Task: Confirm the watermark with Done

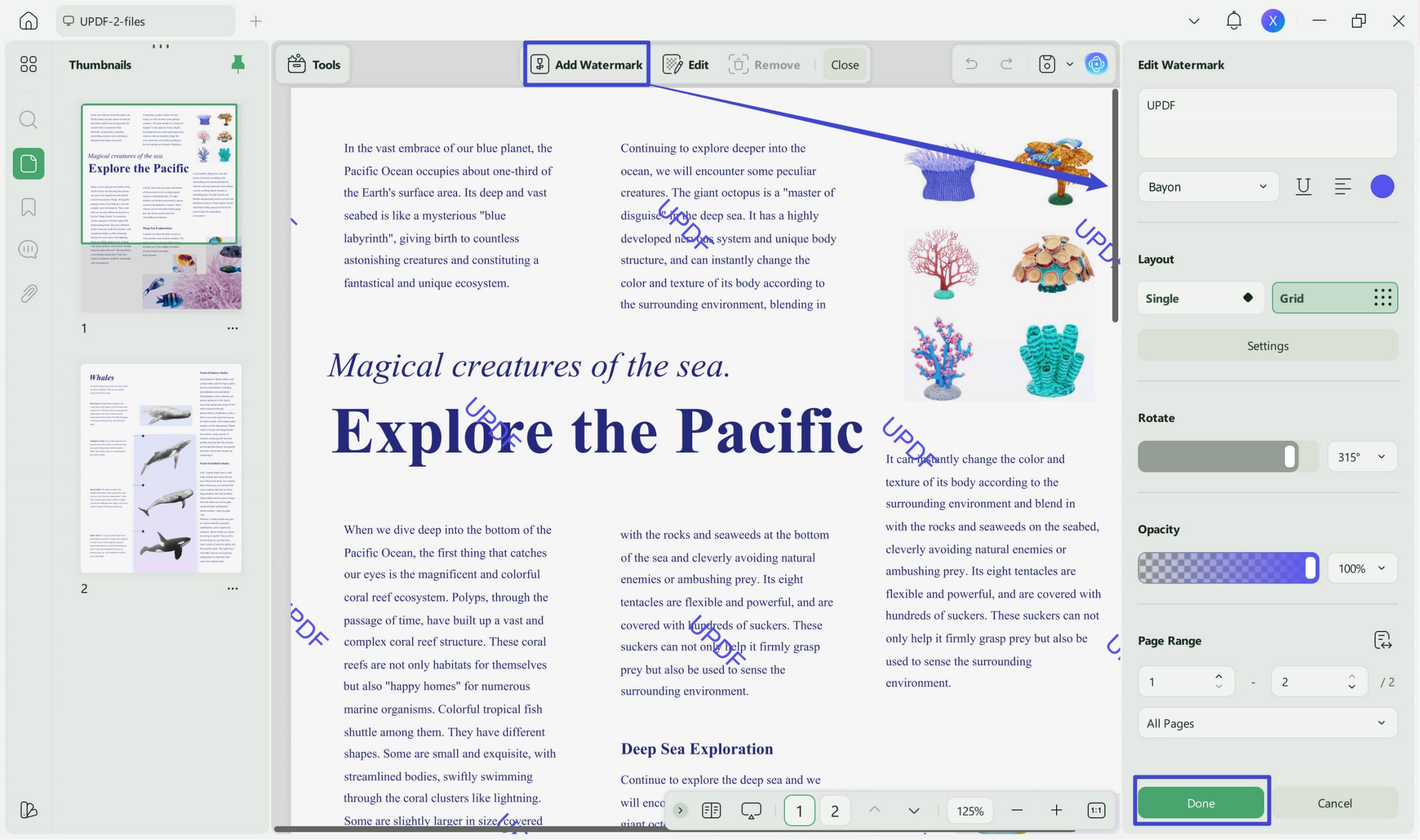Action: point(1200,803)
